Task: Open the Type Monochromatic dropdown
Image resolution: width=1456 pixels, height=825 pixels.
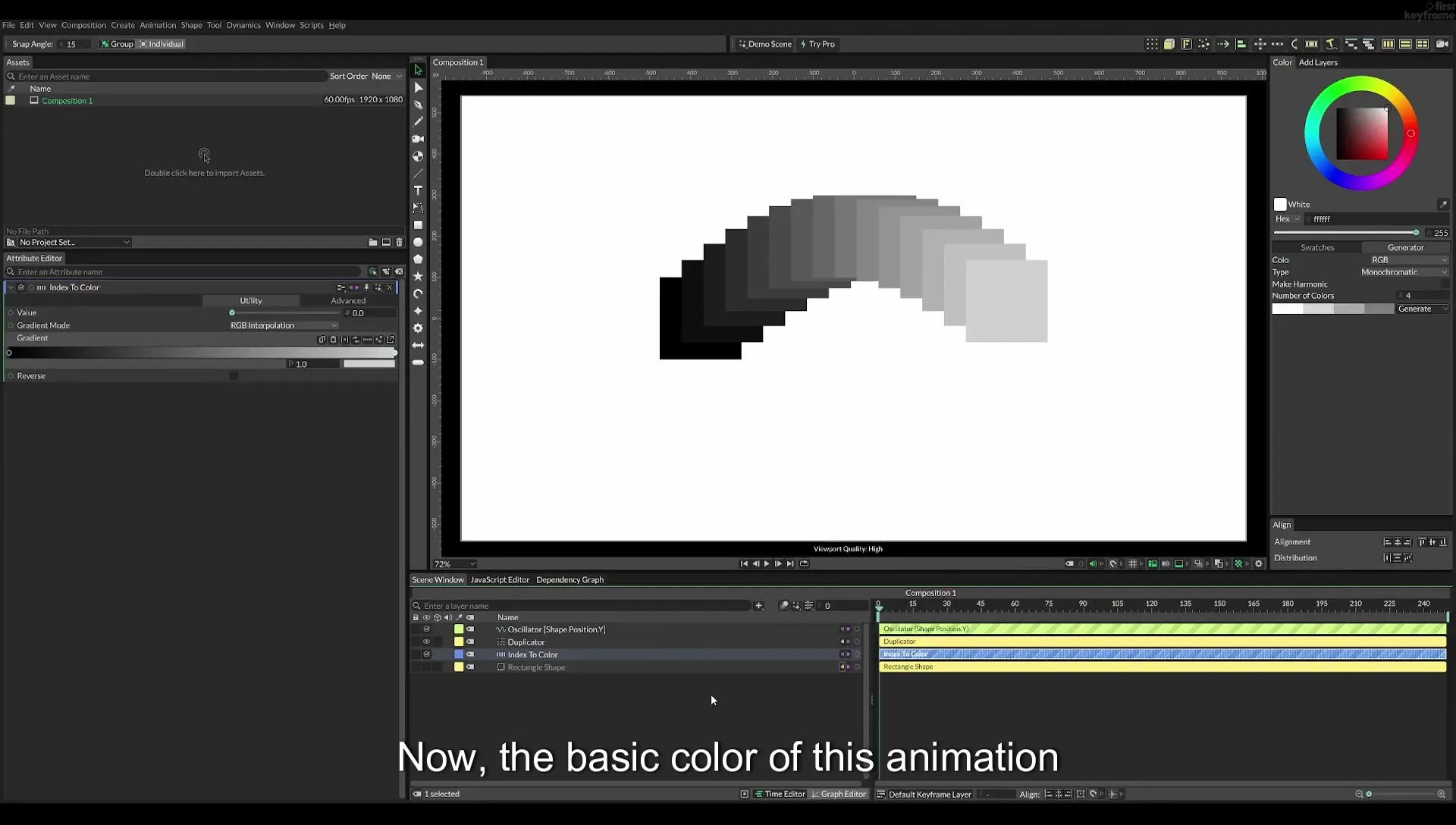Action: (1403, 272)
